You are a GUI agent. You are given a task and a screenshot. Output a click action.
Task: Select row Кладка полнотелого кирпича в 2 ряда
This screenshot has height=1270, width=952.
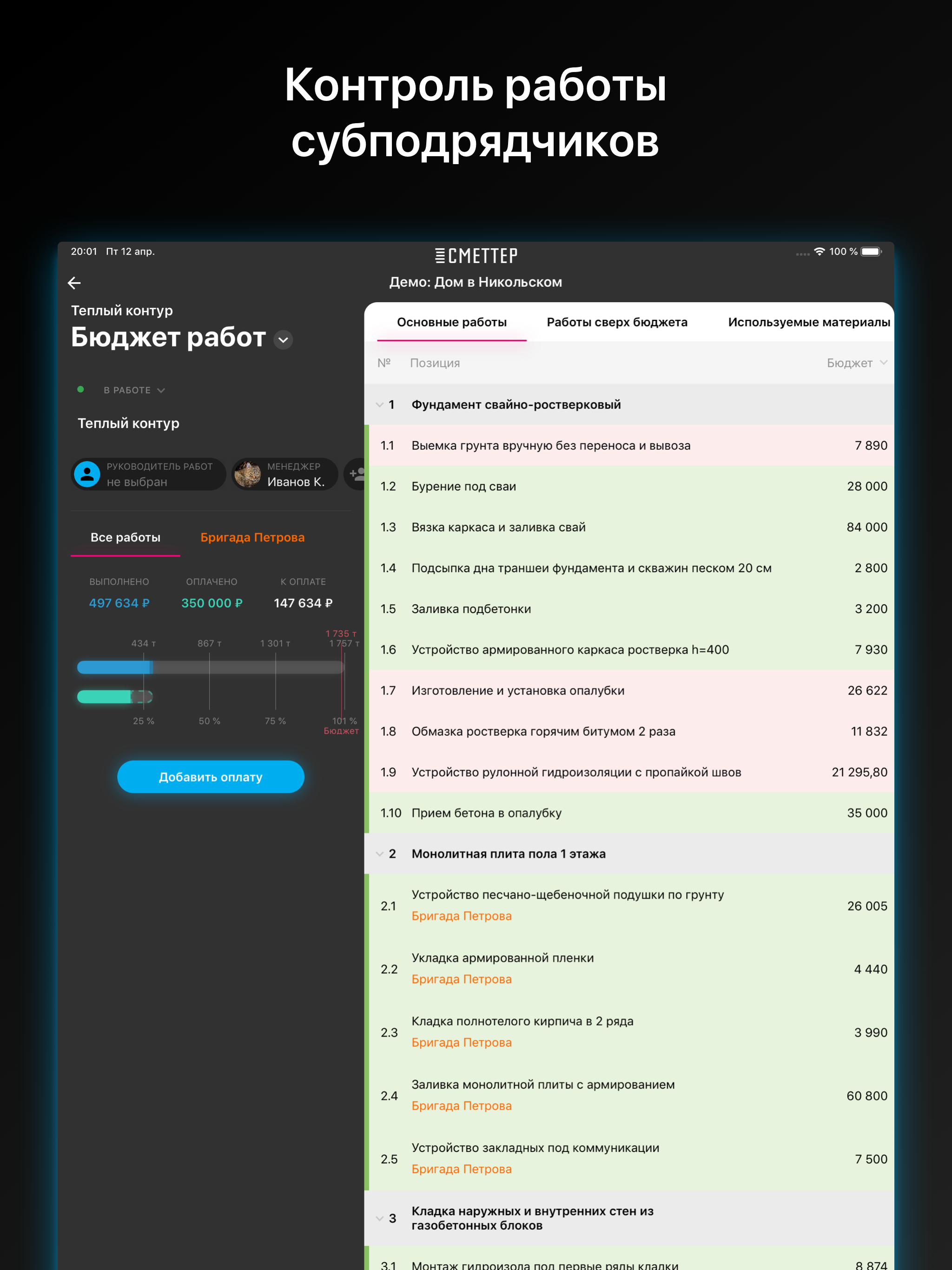click(629, 1032)
